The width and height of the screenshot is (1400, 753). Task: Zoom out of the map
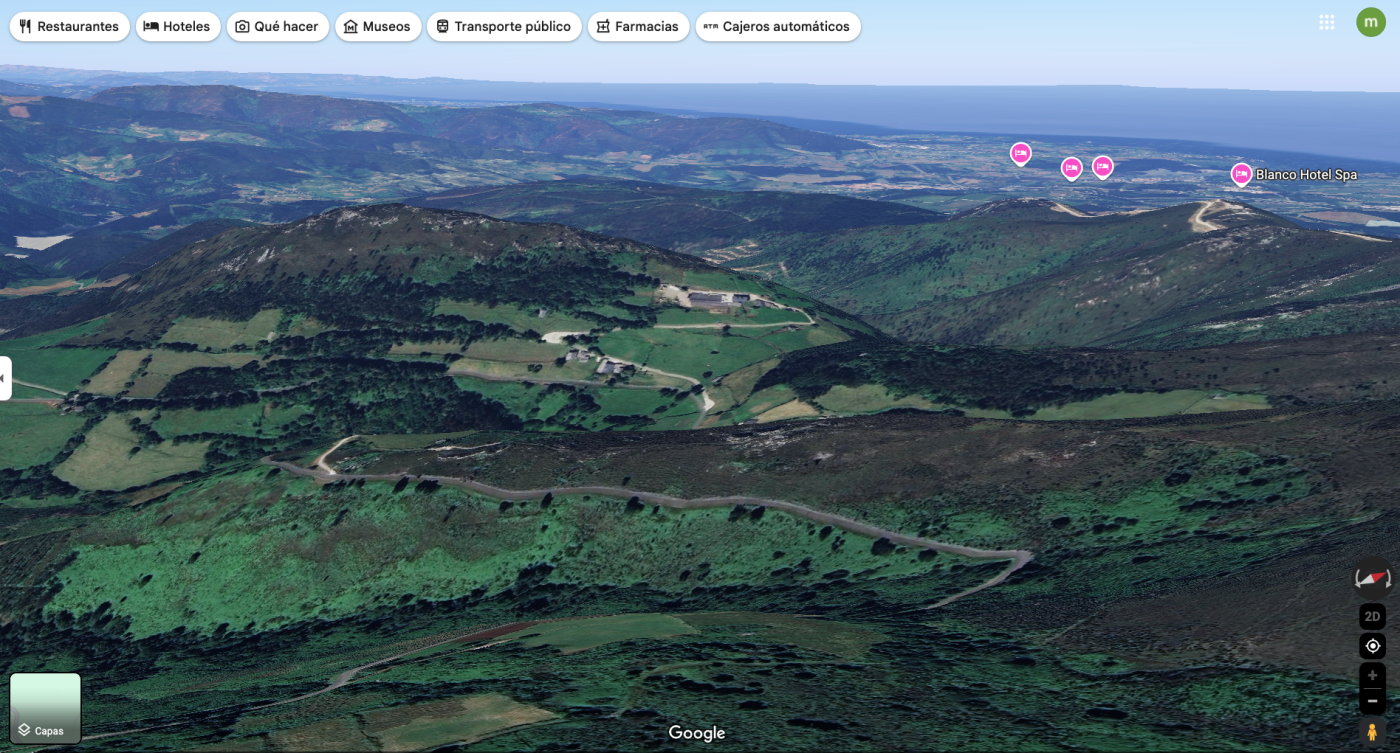point(1372,701)
